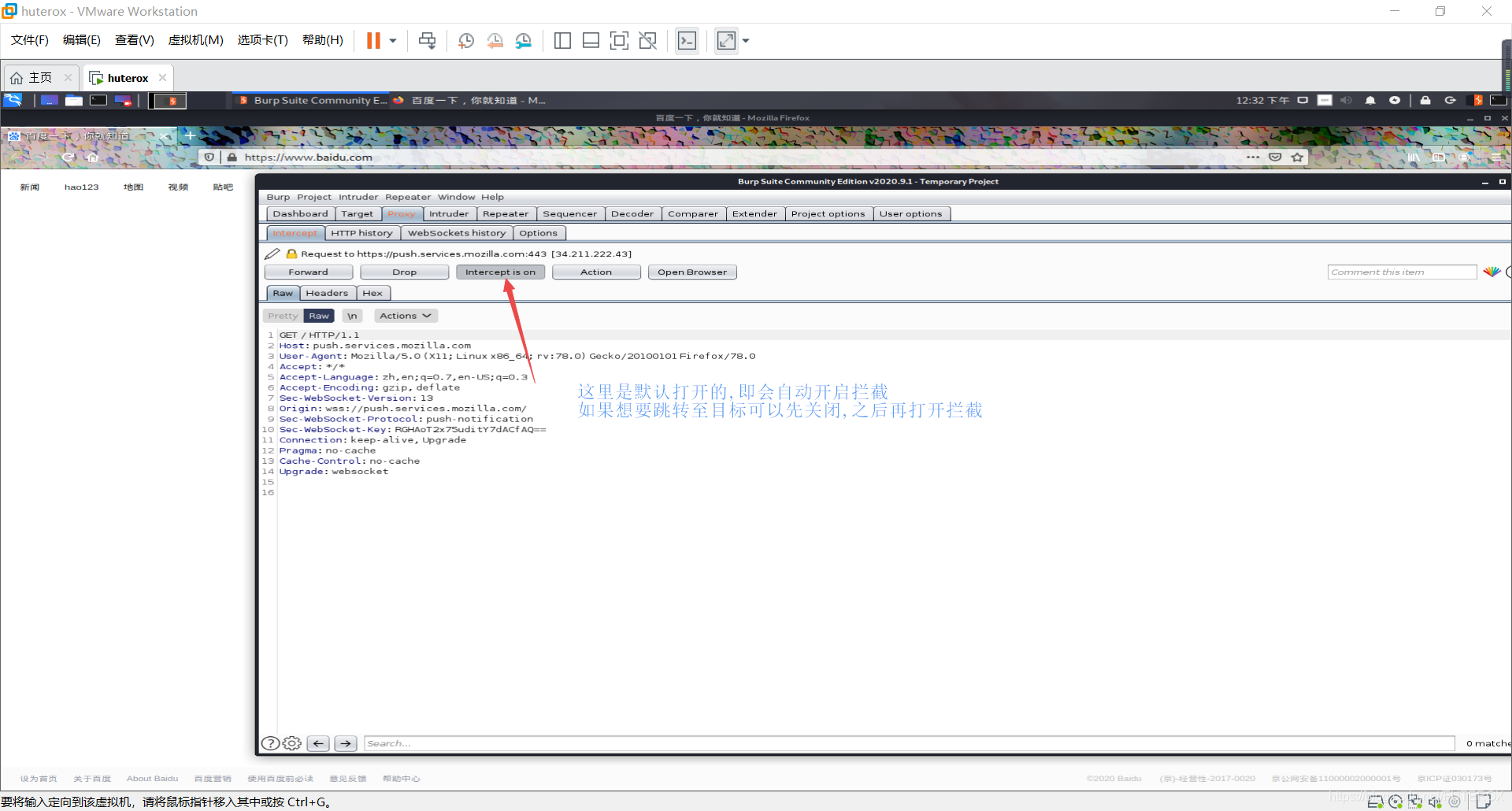Click the Forward button
This screenshot has width=1512, height=811.
pos(308,272)
